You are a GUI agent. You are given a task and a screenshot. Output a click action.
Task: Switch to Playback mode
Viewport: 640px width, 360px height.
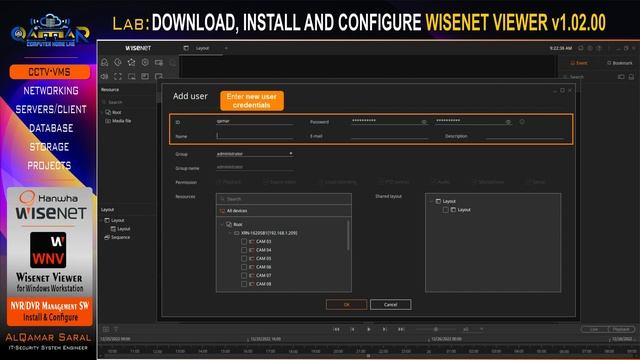click(x=621, y=329)
